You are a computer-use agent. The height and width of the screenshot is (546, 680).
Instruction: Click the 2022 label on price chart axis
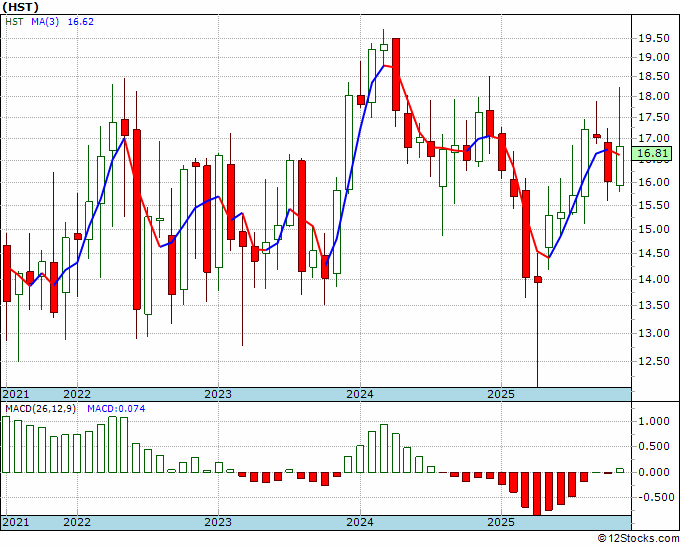(77, 394)
